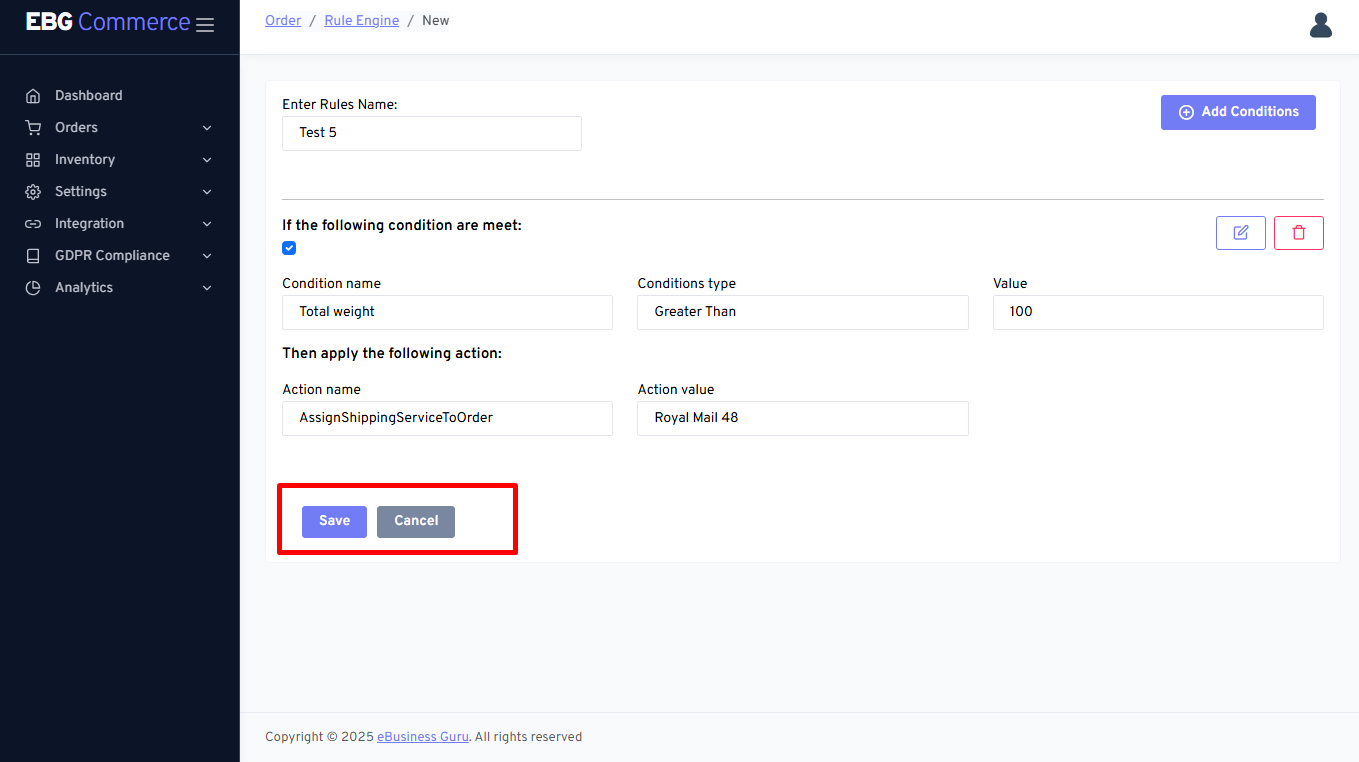Image resolution: width=1359 pixels, height=762 pixels.
Task: Open the user profile icon
Action: click(x=1320, y=26)
